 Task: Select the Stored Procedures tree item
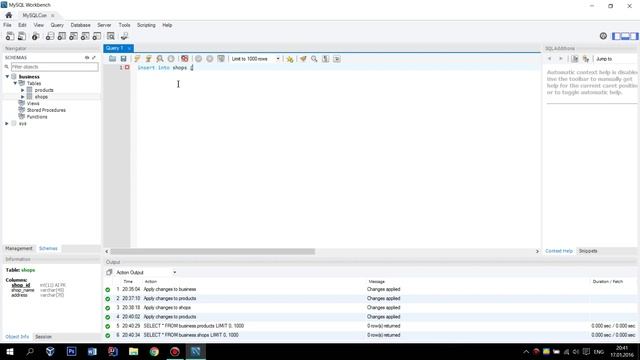[46, 110]
